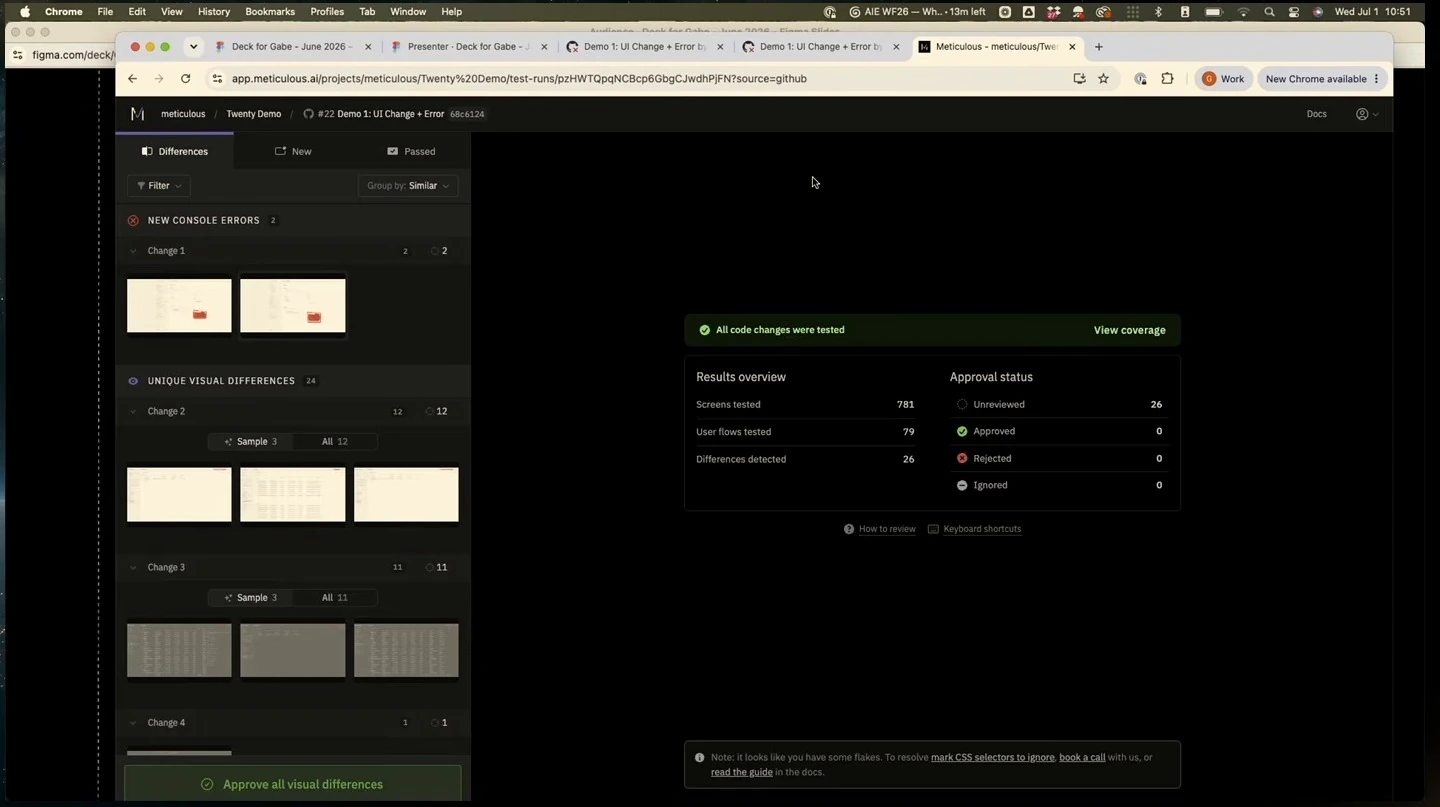Collapse the Change 4 group
The width and height of the screenshot is (1440, 807).
(x=133, y=723)
